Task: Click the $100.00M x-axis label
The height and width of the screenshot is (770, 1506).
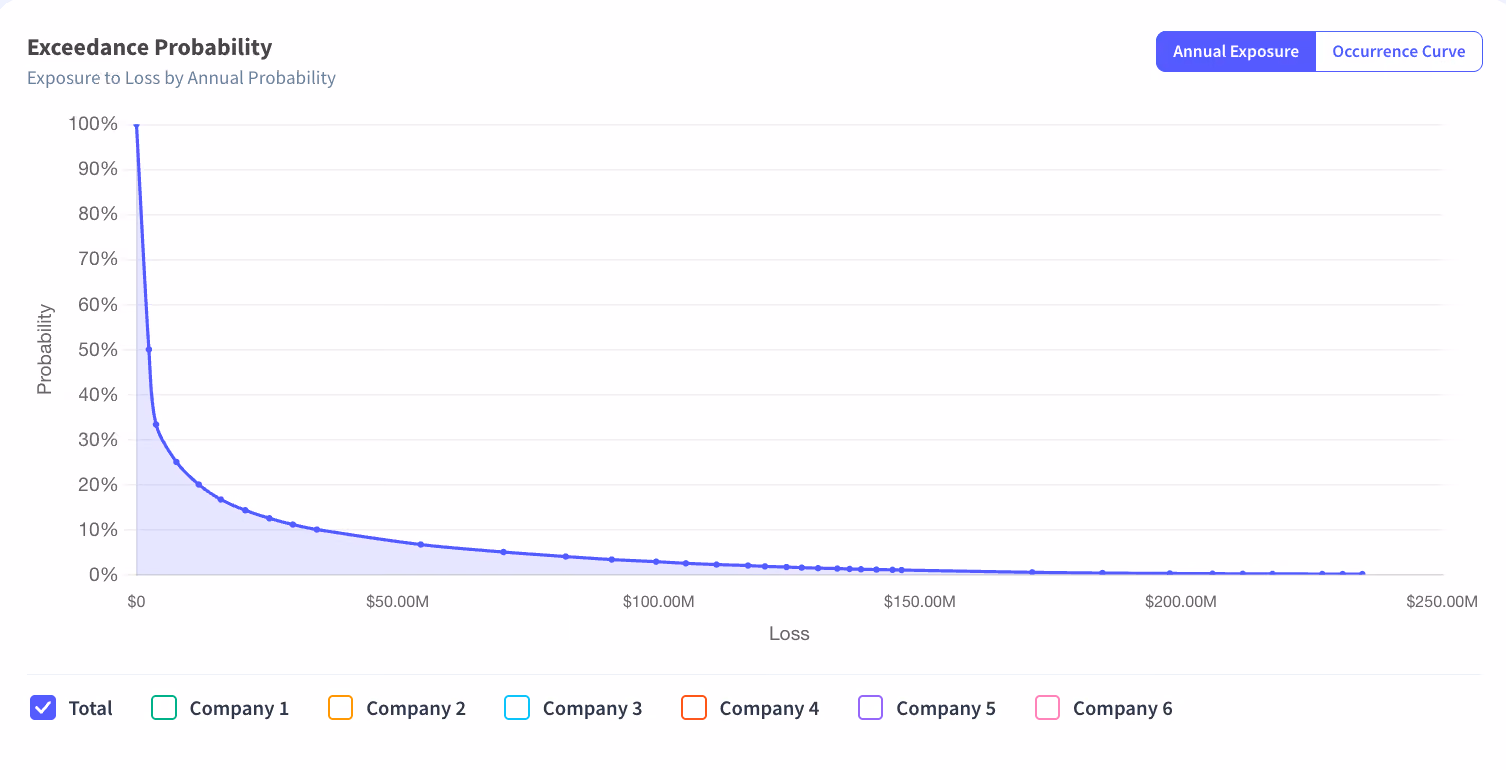Action: [658, 602]
